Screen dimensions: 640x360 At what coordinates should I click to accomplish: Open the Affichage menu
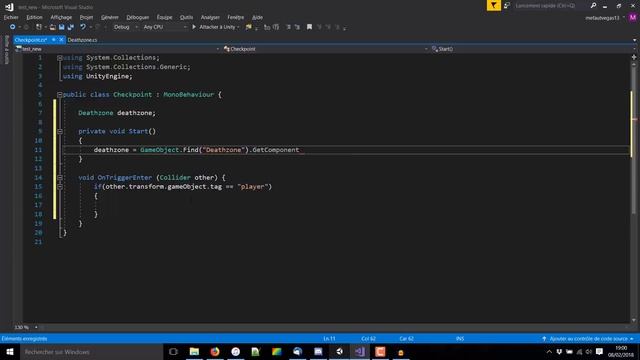click(61, 17)
